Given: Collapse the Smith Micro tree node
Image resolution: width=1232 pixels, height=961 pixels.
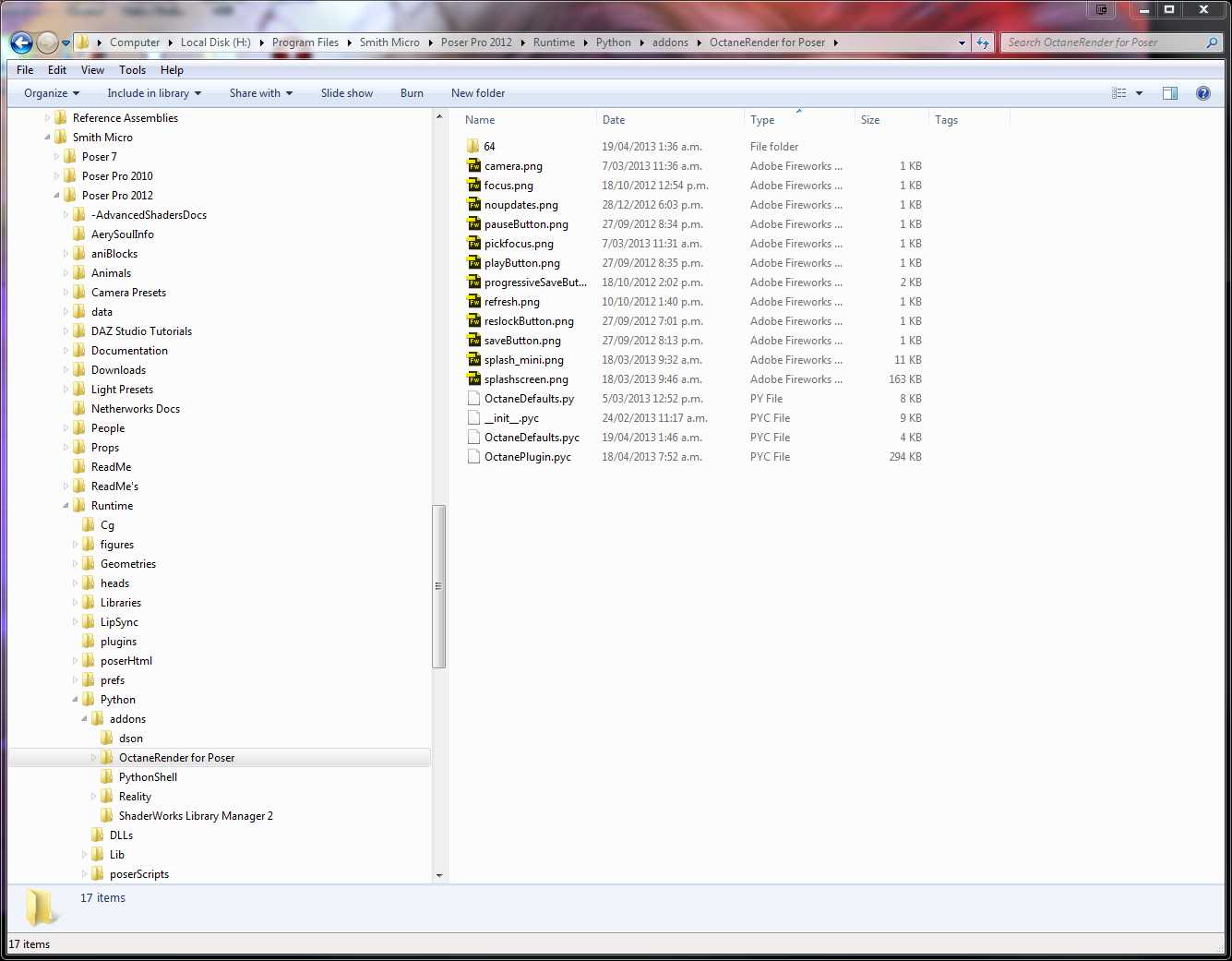Looking at the screenshot, I should [47, 138].
